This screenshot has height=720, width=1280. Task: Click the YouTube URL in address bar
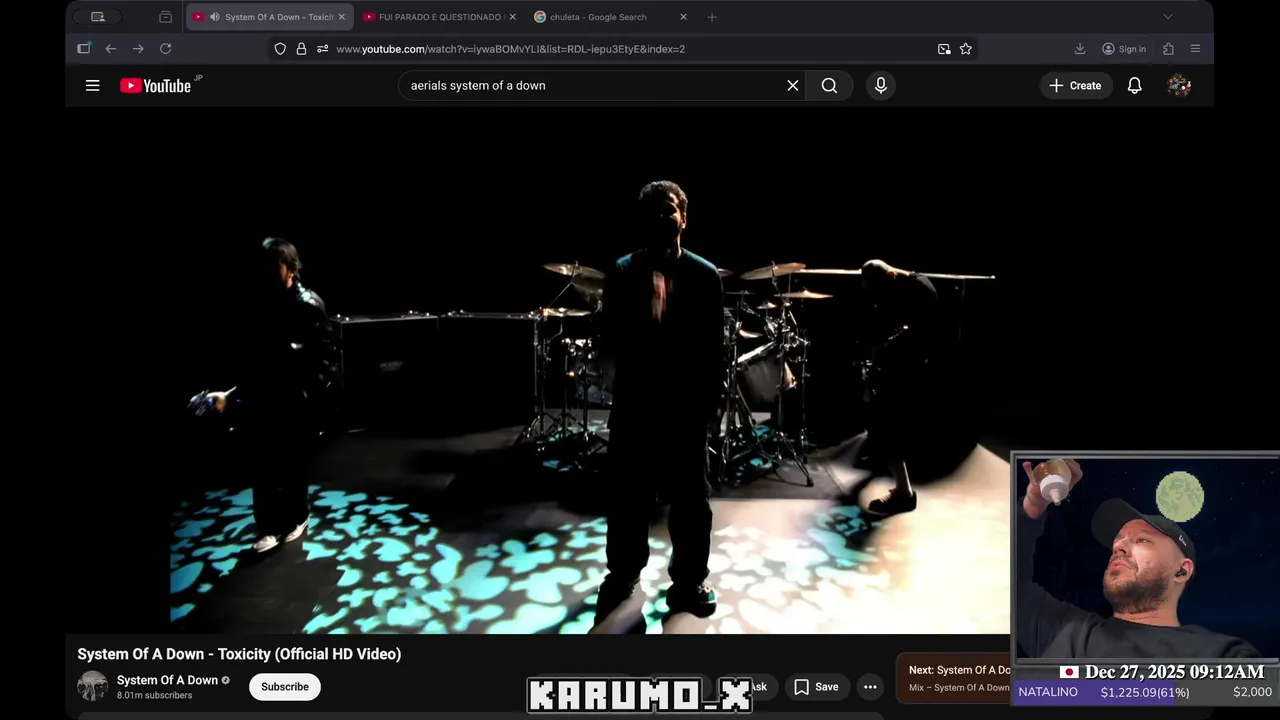tap(510, 49)
